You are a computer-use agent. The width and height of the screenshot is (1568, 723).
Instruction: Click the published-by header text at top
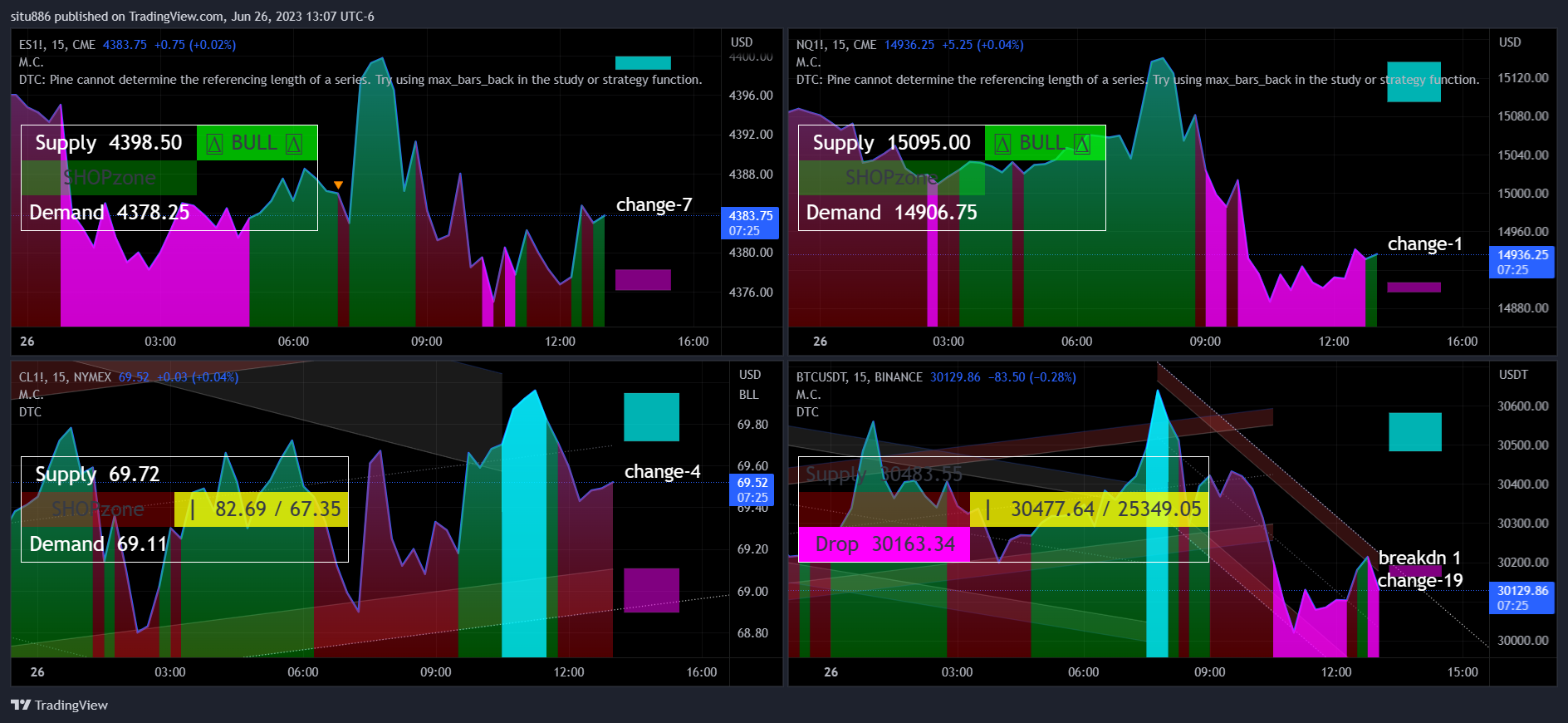point(193,17)
